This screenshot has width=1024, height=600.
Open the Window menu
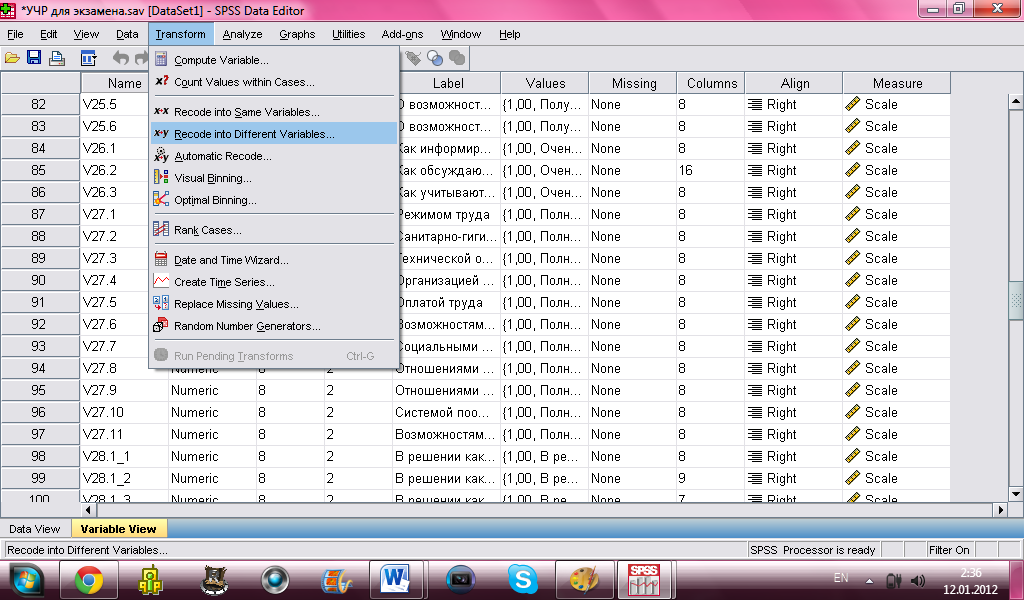[x=460, y=34]
